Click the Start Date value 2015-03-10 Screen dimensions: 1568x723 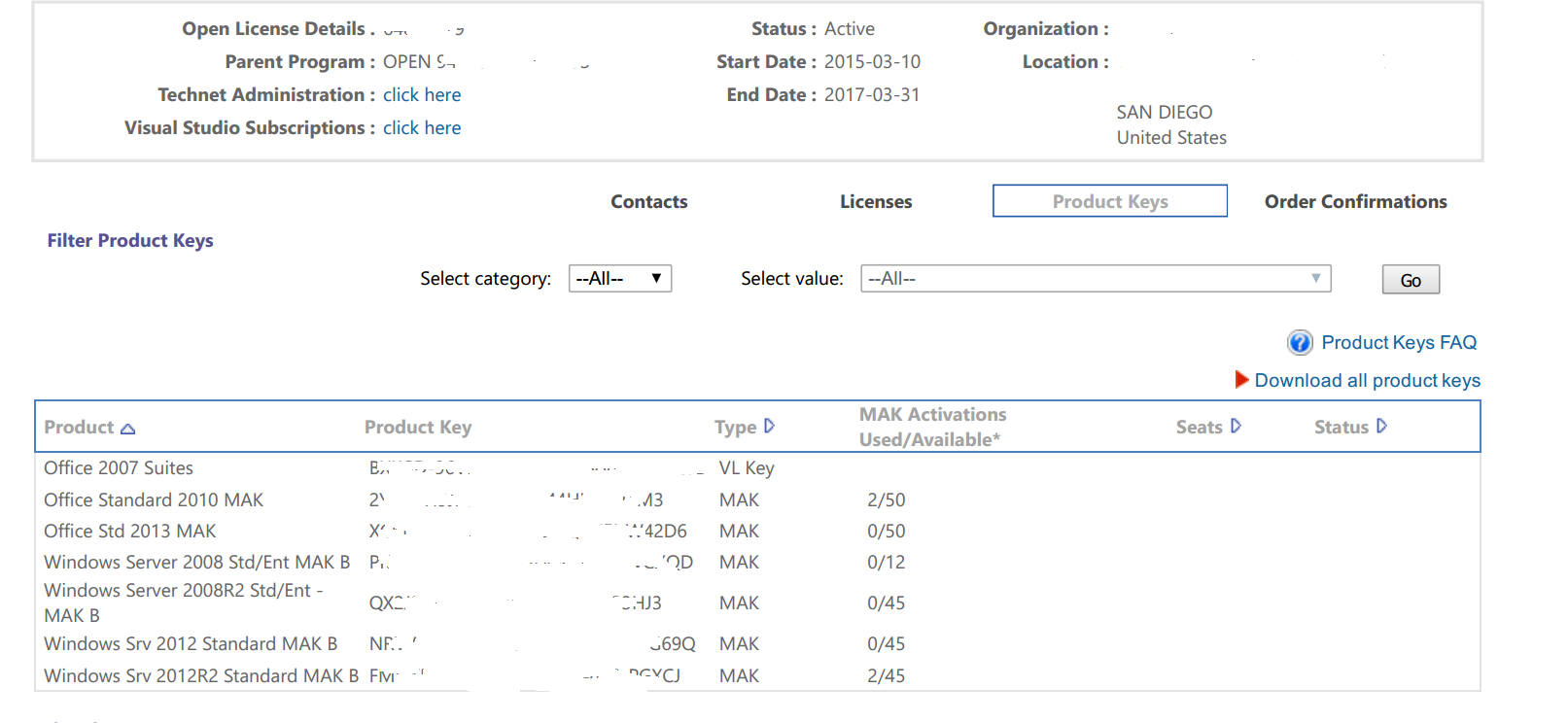tap(872, 61)
